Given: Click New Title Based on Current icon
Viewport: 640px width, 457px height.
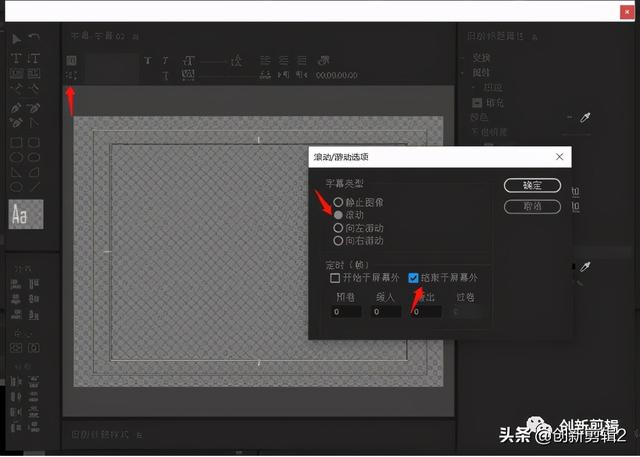Looking at the screenshot, I should tap(71, 61).
